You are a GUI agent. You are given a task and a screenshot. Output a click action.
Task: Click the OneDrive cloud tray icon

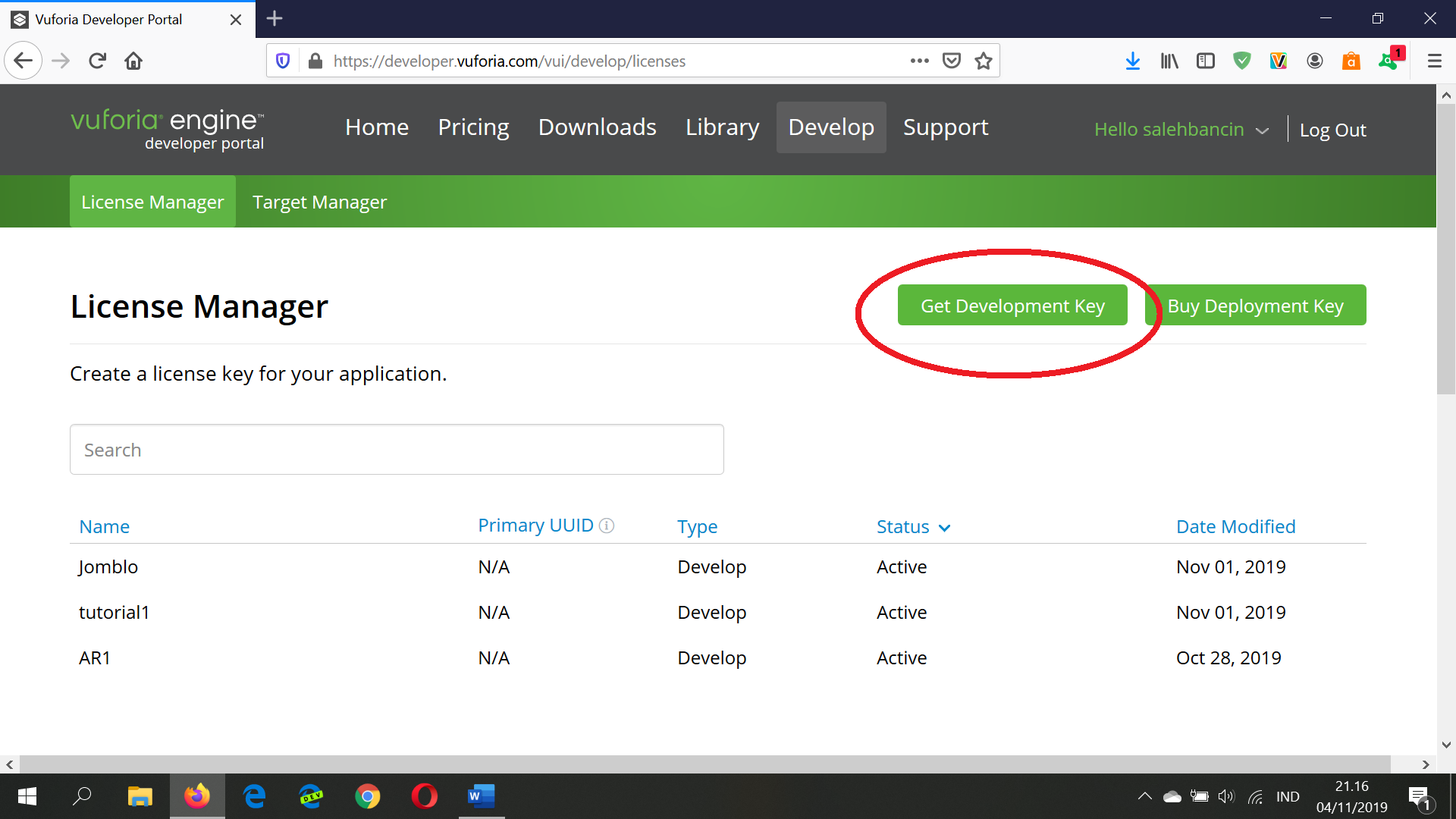pyautogui.click(x=1172, y=796)
